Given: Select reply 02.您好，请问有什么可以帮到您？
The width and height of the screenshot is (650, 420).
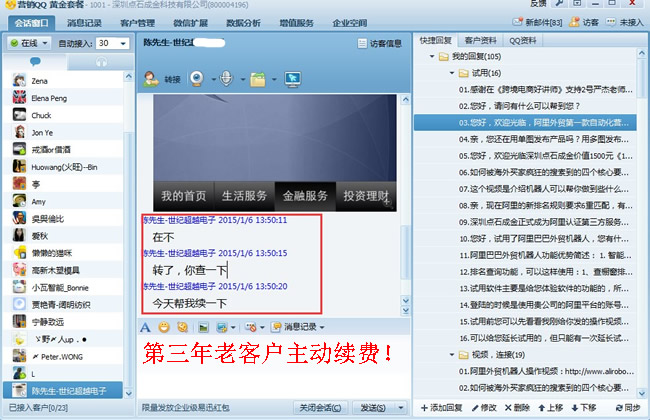Looking at the screenshot, I should 525,106.
